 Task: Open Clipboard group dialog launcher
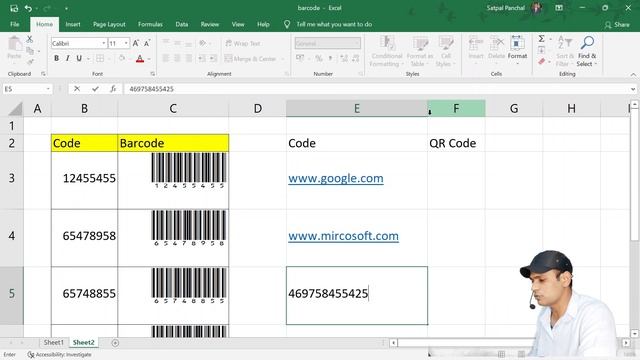tap(43, 74)
